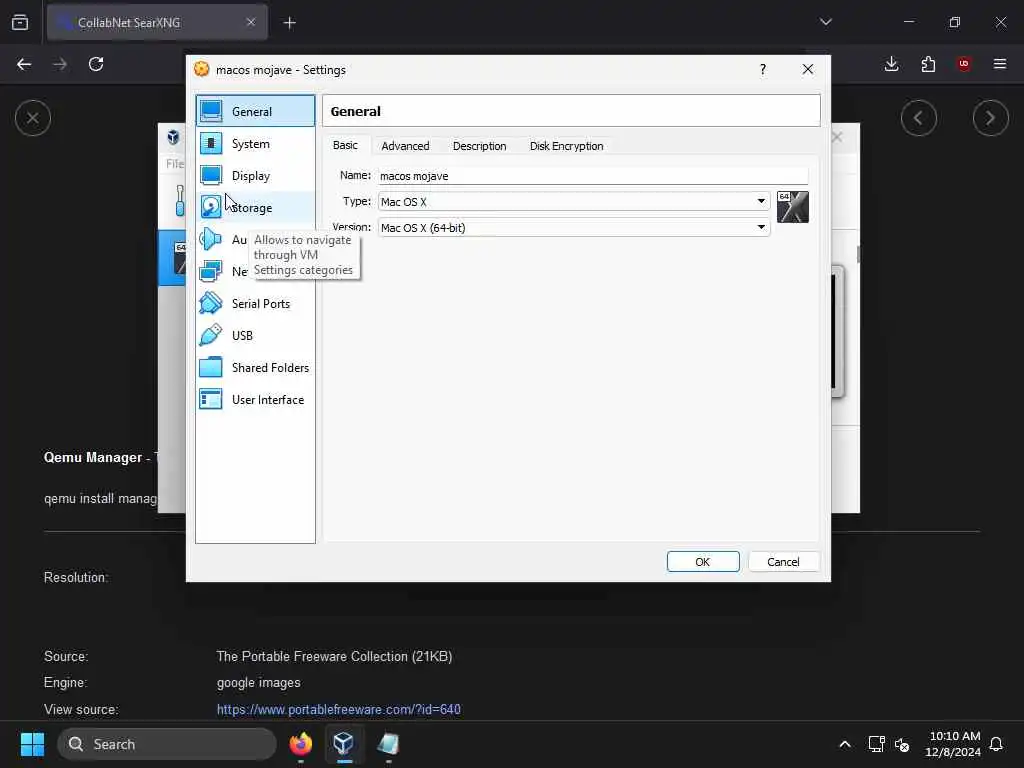Close the image preview with circled X
Viewport: 1024px width, 768px height.
(33, 118)
